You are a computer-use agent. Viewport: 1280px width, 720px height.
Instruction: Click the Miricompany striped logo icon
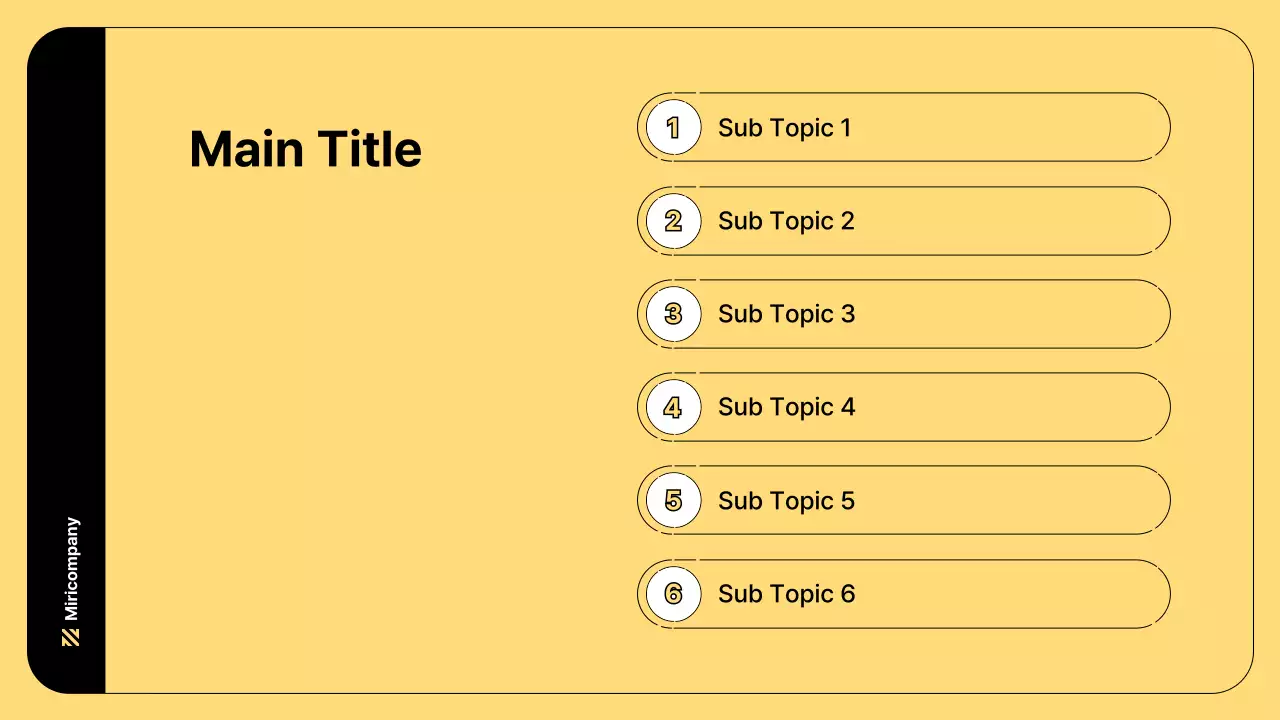71,638
